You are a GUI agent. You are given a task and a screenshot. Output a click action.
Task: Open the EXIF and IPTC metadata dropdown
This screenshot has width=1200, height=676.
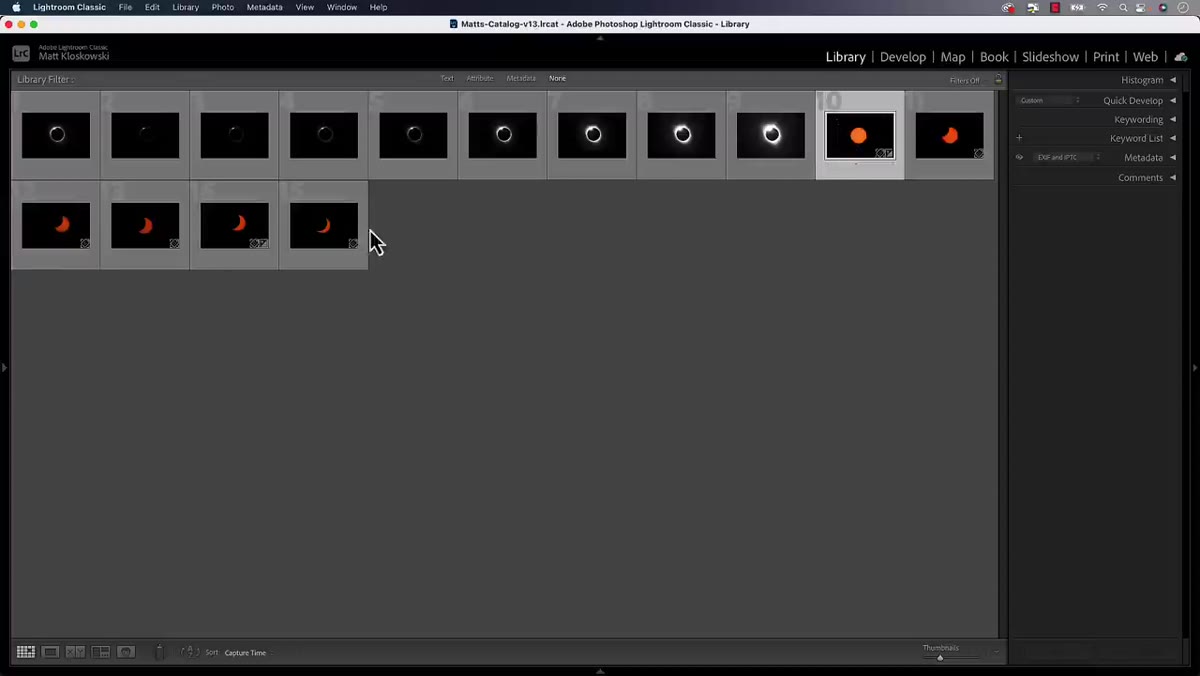pos(1066,157)
